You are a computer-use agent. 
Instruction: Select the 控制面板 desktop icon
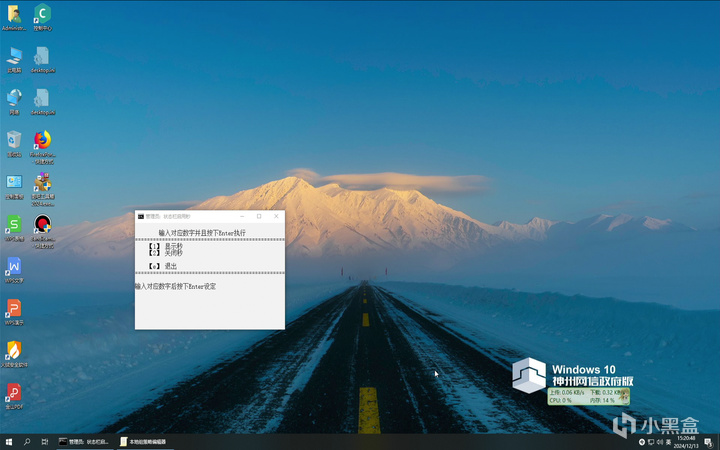point(14,186)
